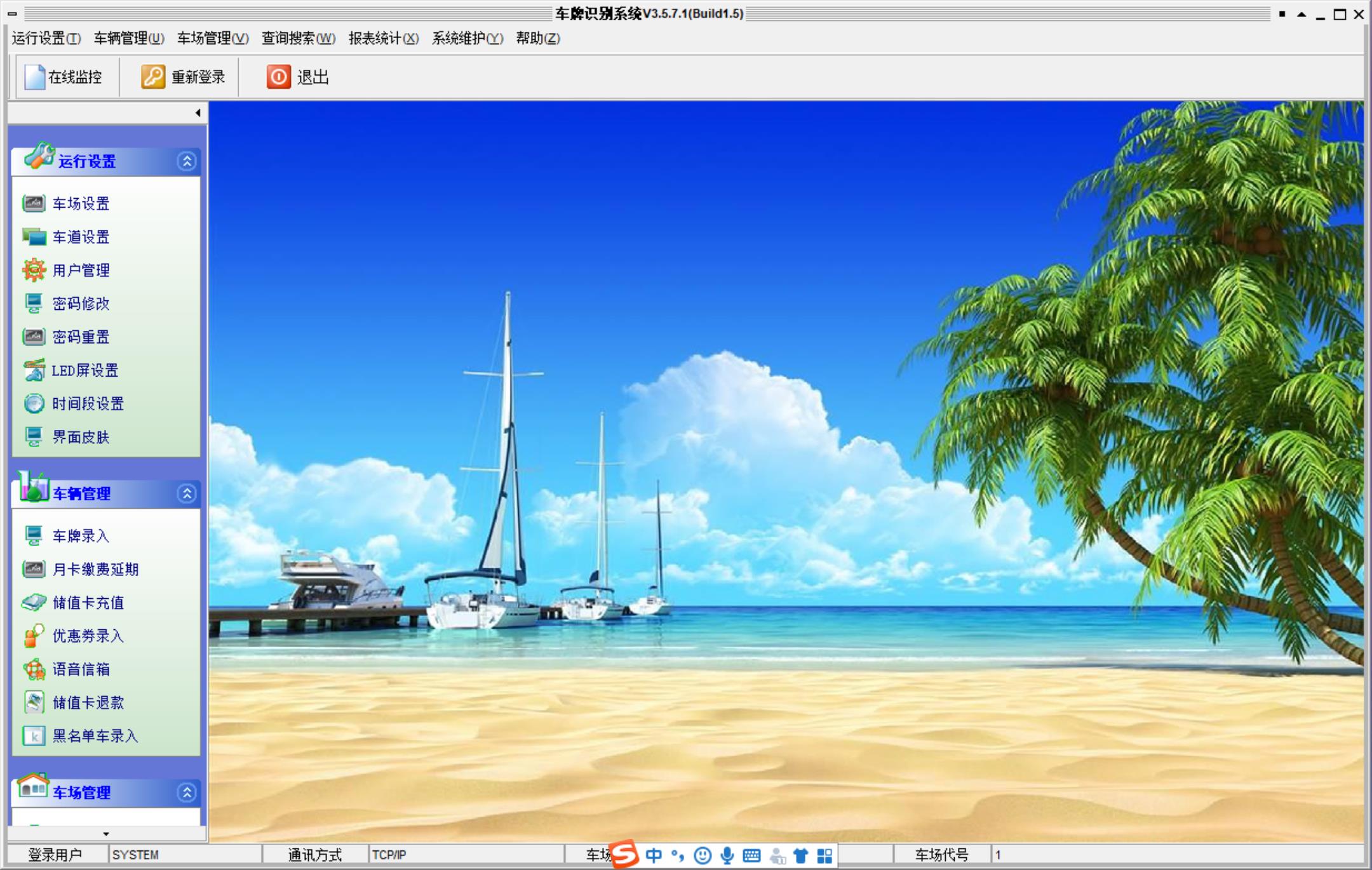Open the 查询搜索 menu
Viewport: 1372px width, 870px height.
point(298,38)
